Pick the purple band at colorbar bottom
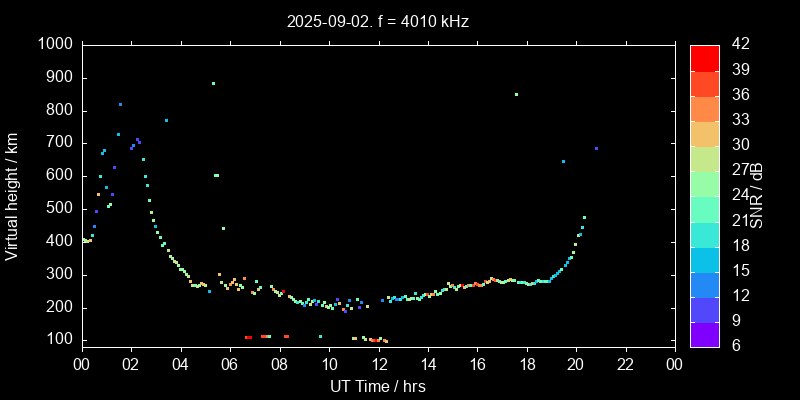Viewport: 800px width, 400px height. coord(704,334)
